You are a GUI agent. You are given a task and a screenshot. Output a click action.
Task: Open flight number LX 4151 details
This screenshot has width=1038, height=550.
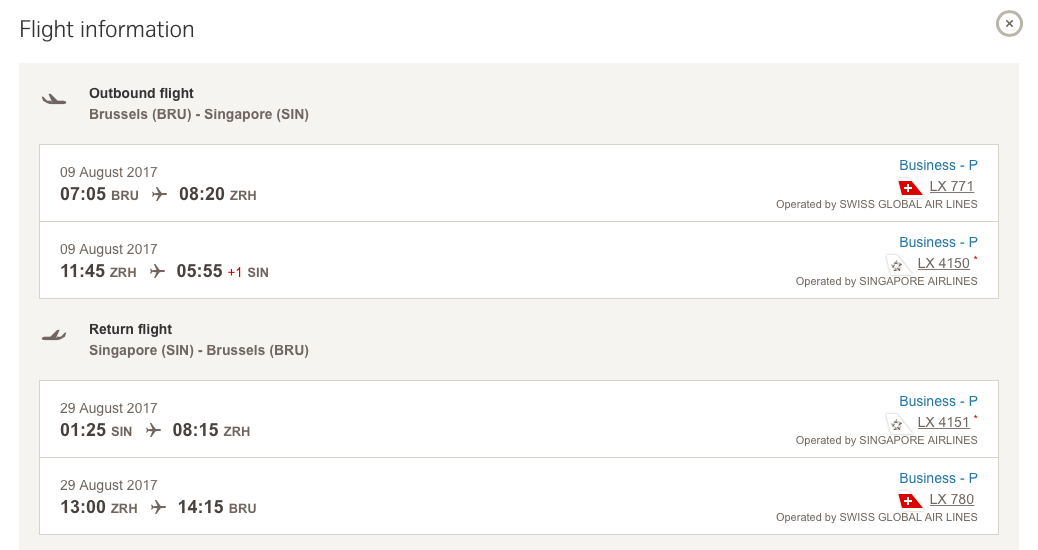coord(943,423)
